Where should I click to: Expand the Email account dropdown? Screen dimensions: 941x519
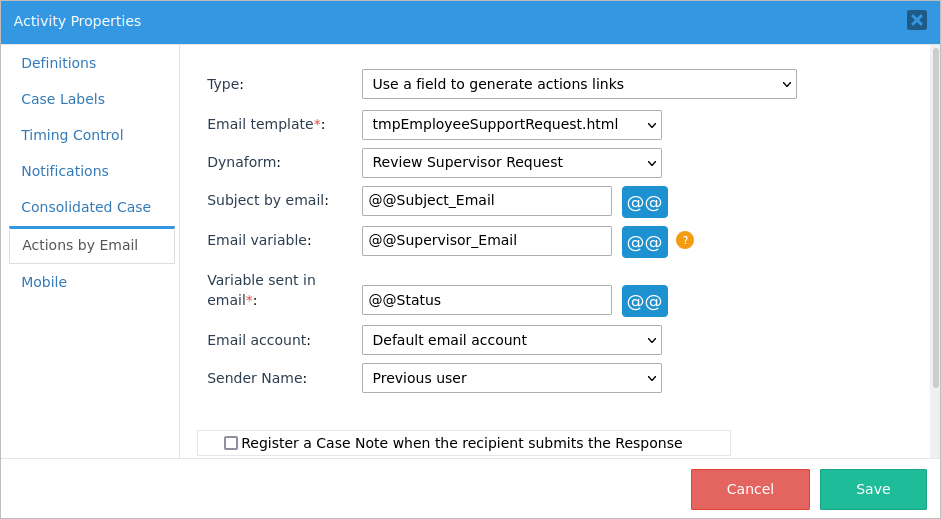click(511, 340)
